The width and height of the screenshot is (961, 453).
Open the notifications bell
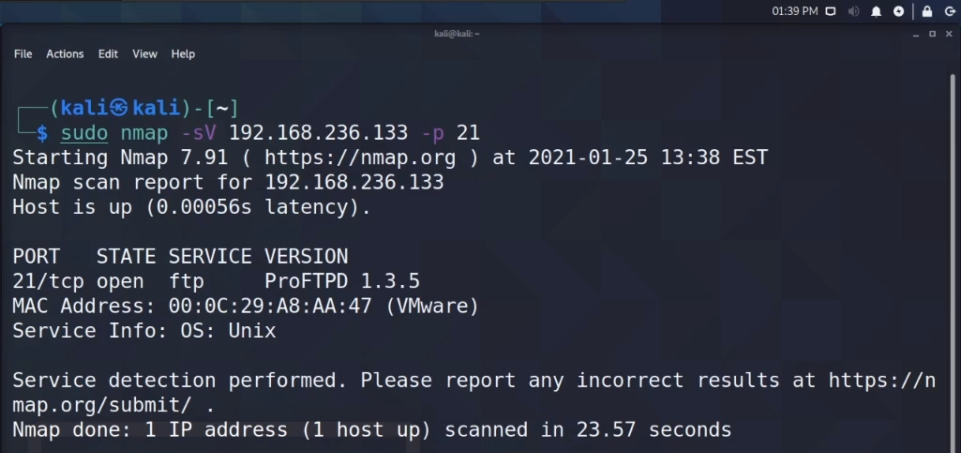tap(877, 11)
